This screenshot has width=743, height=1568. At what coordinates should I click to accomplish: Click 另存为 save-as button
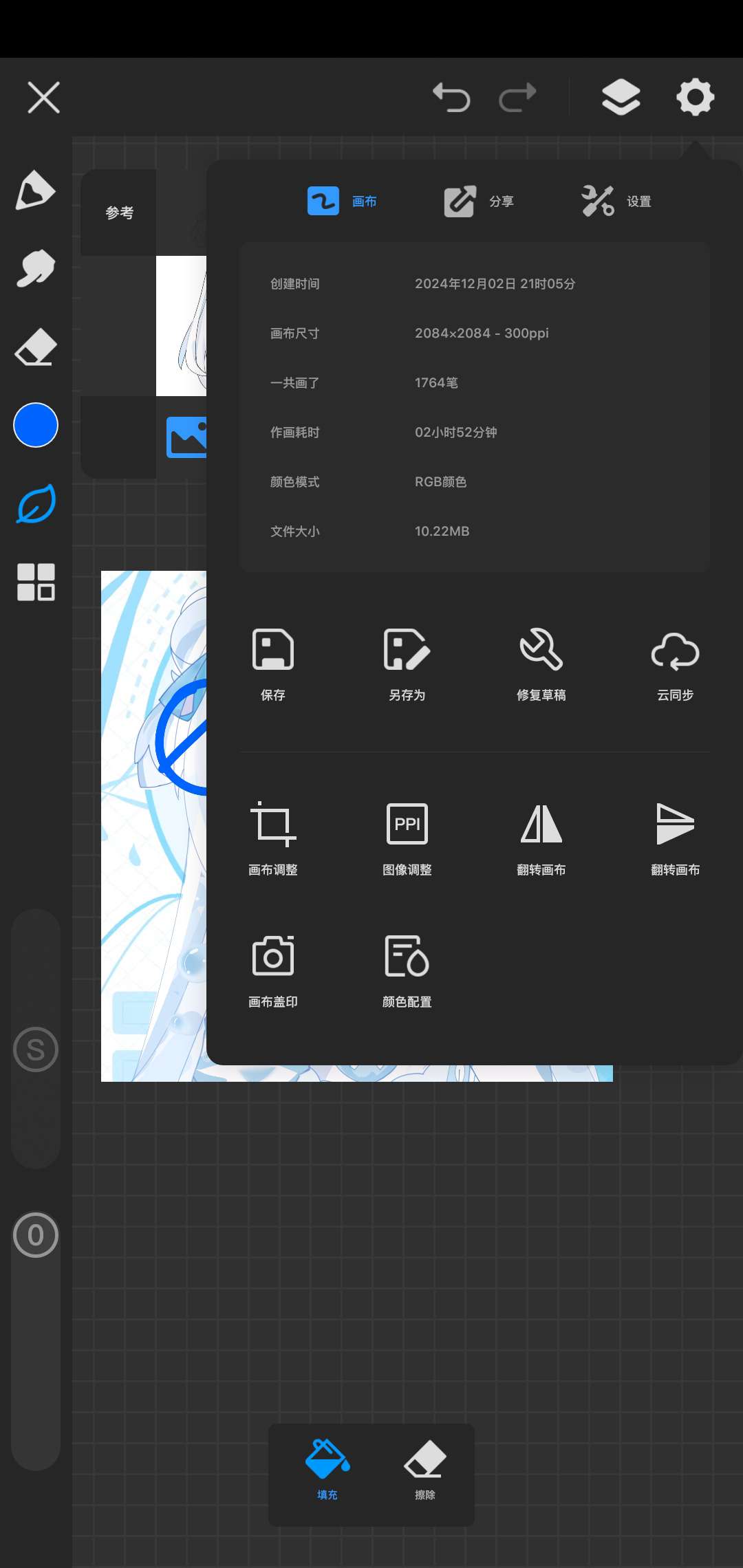click(x=407, y=664)
